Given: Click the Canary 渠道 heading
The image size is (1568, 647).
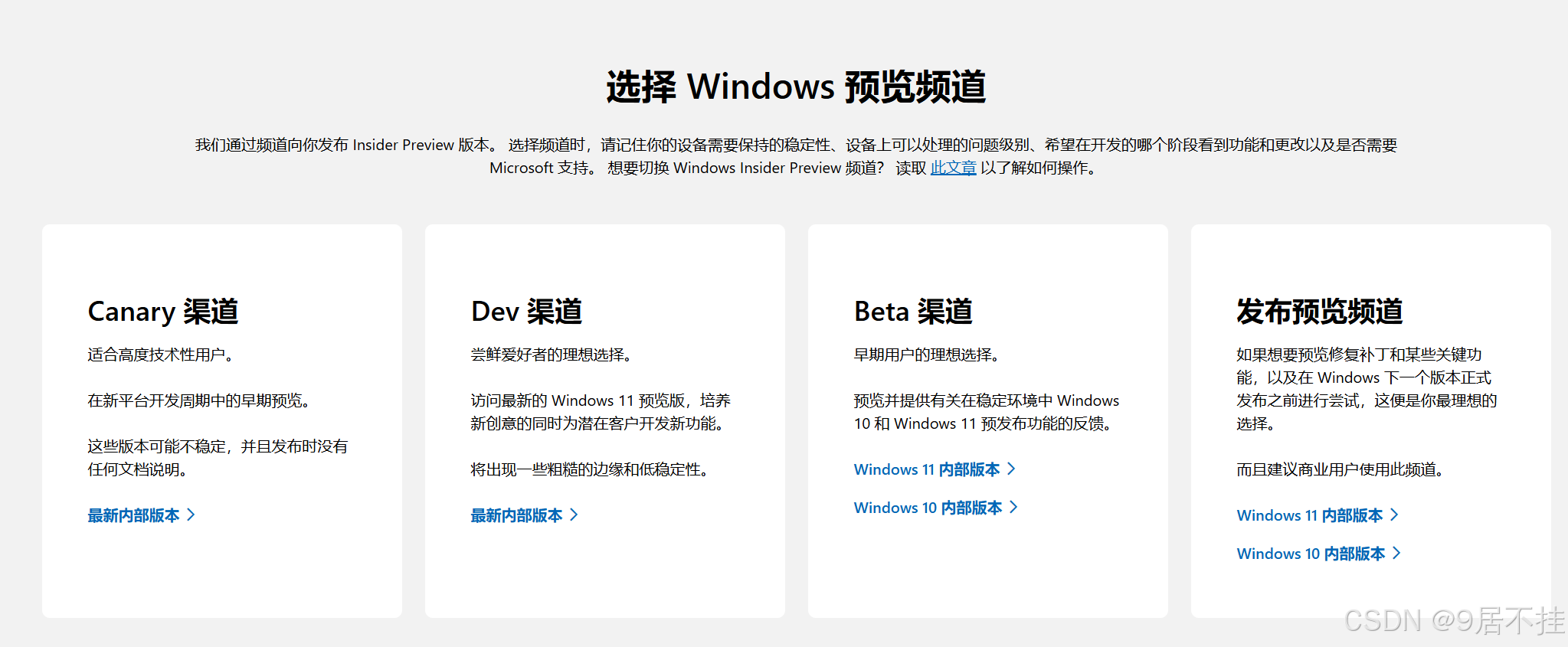Looking at the screenshot, I should point(163,312).
